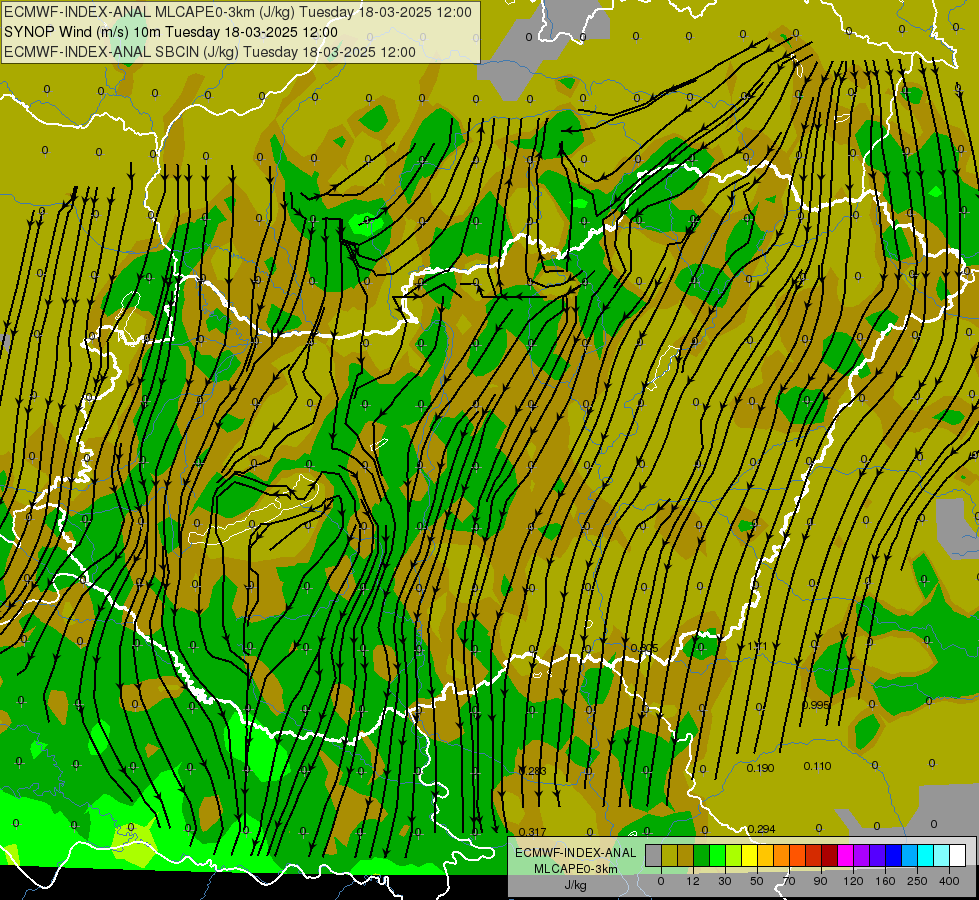Pick the bright green legend swatch
Screen dimensions: 979x900
(717, 855)
